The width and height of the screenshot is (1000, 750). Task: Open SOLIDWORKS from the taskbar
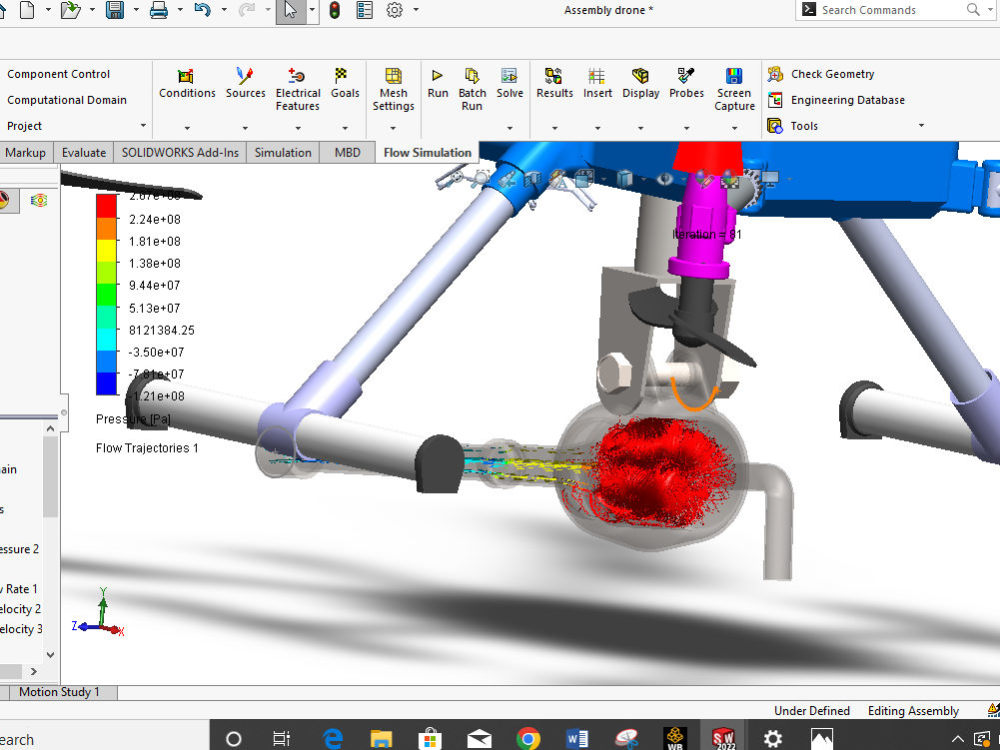tap(723, 737)
